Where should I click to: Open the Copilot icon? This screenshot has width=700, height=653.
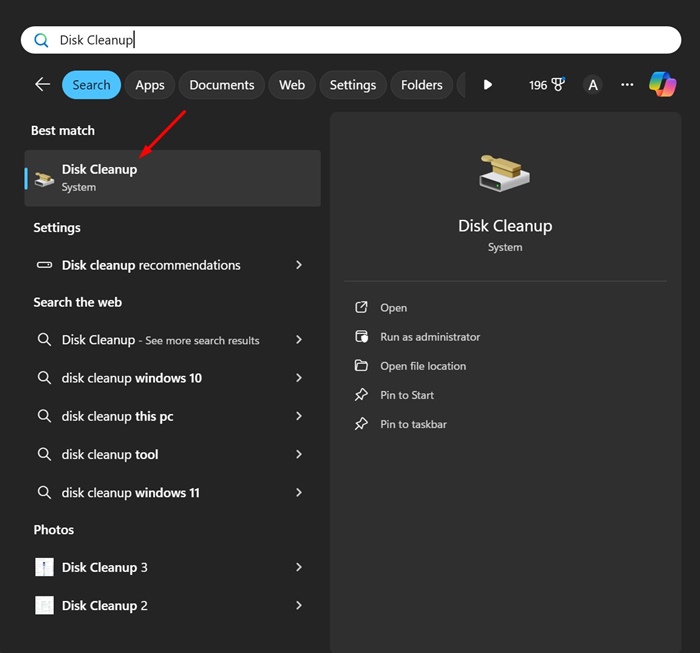(x=662, y=85)
